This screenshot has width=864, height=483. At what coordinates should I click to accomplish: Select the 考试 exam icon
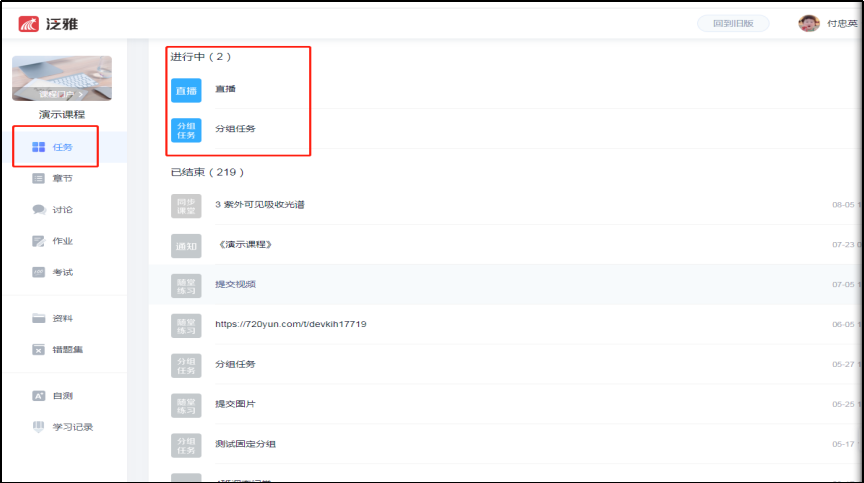pyautogui.click(x=39, y=272)
